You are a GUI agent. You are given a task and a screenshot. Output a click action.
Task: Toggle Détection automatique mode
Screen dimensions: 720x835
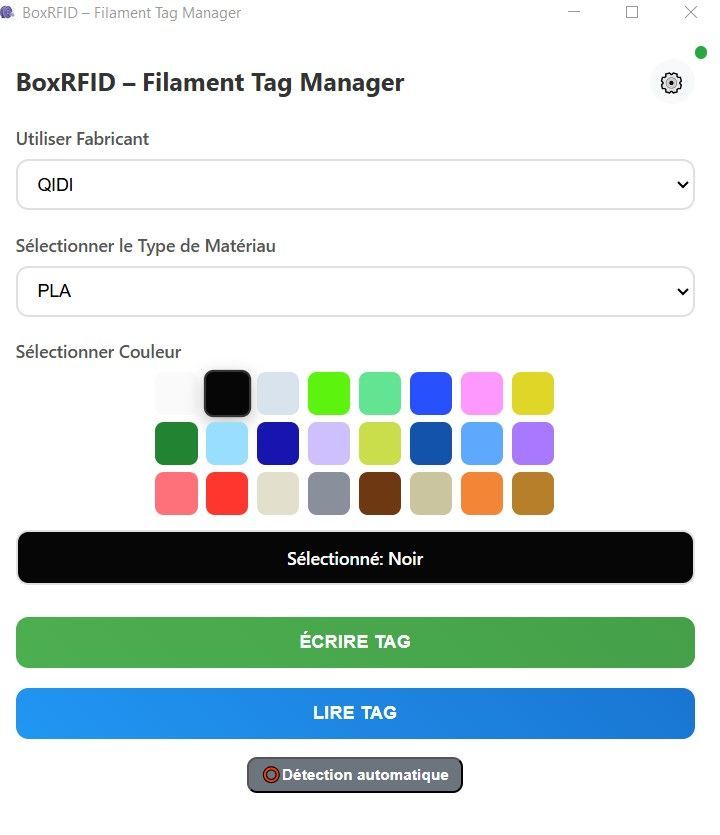[x=355, y=775]
